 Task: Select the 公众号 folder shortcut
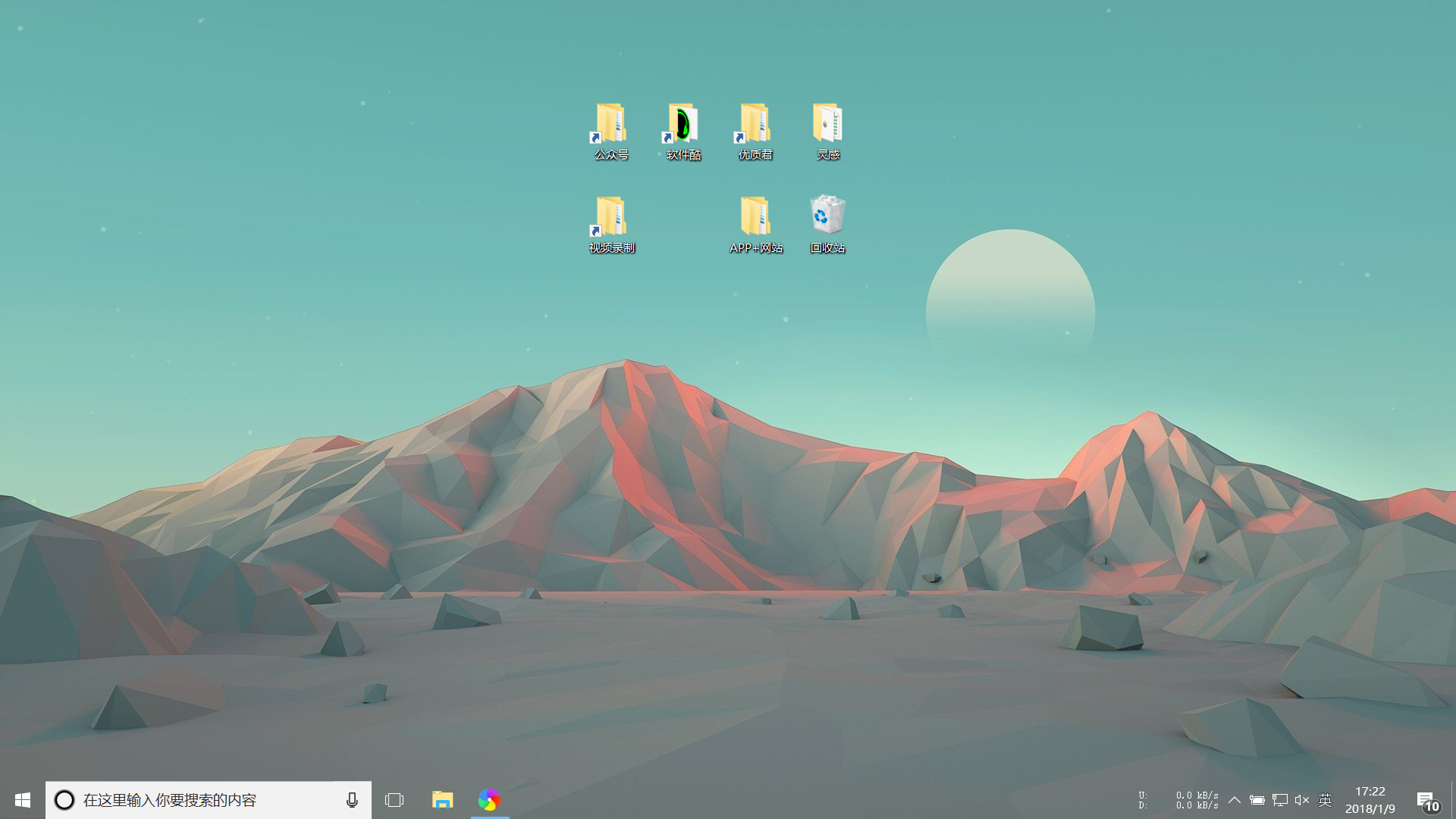(610, 125)
